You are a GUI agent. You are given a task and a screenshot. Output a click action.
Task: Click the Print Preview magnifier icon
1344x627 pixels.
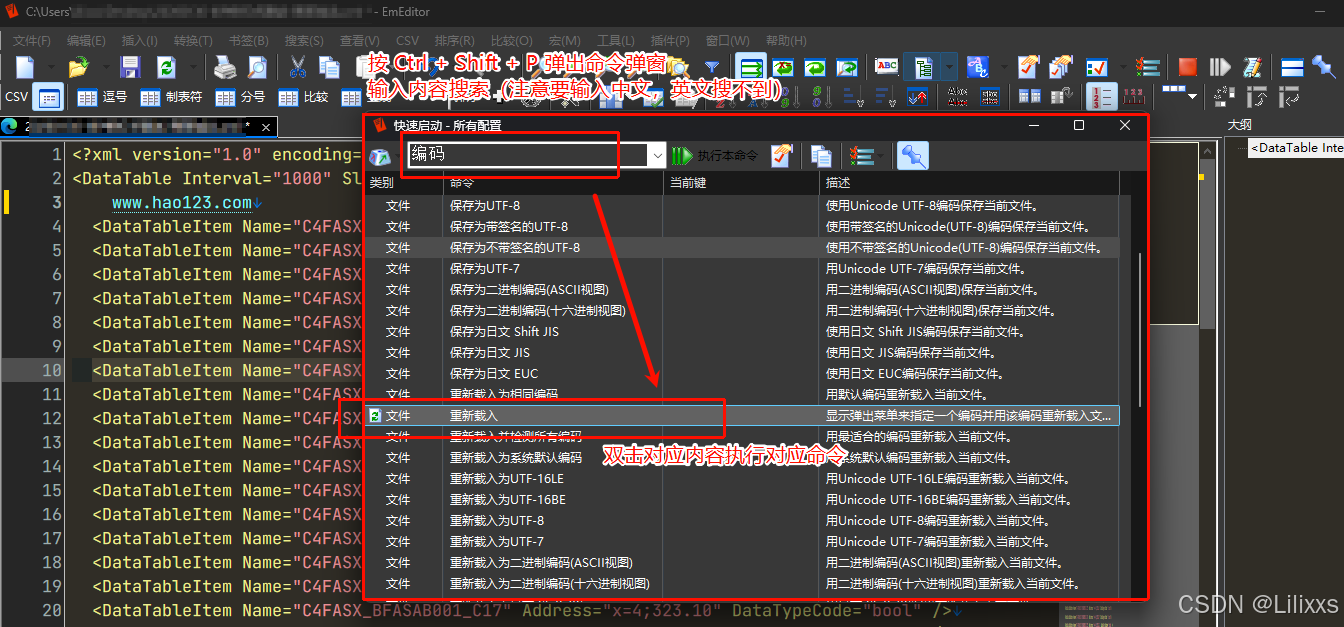[x=258, y=68]
